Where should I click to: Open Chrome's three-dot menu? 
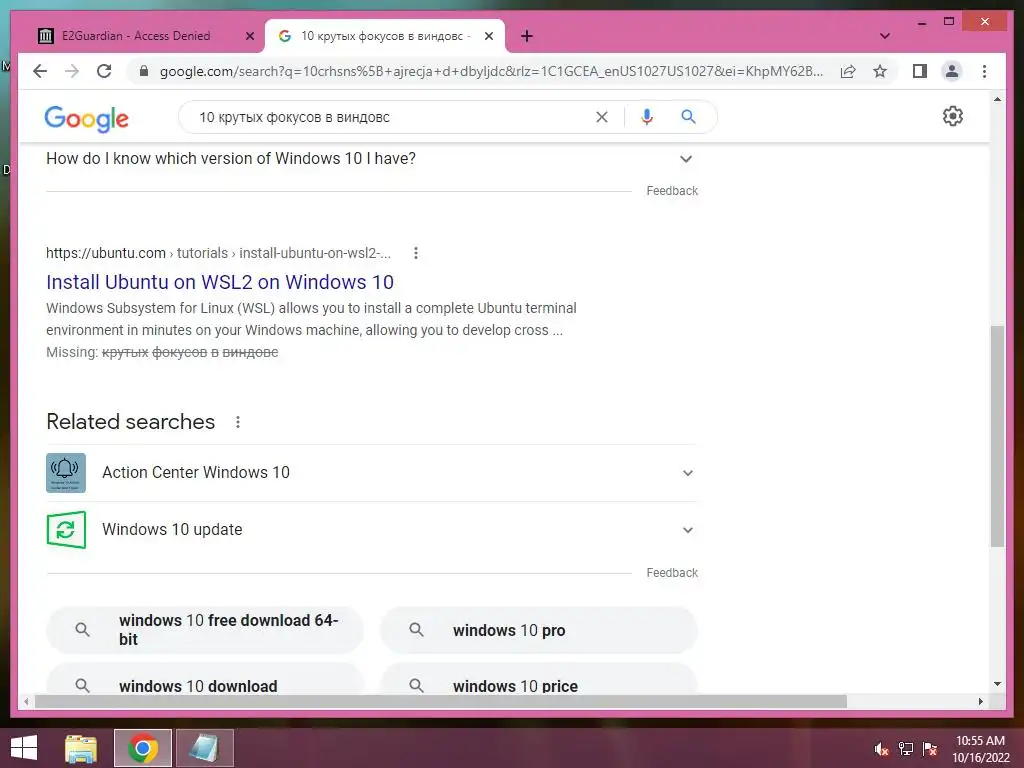984,71
